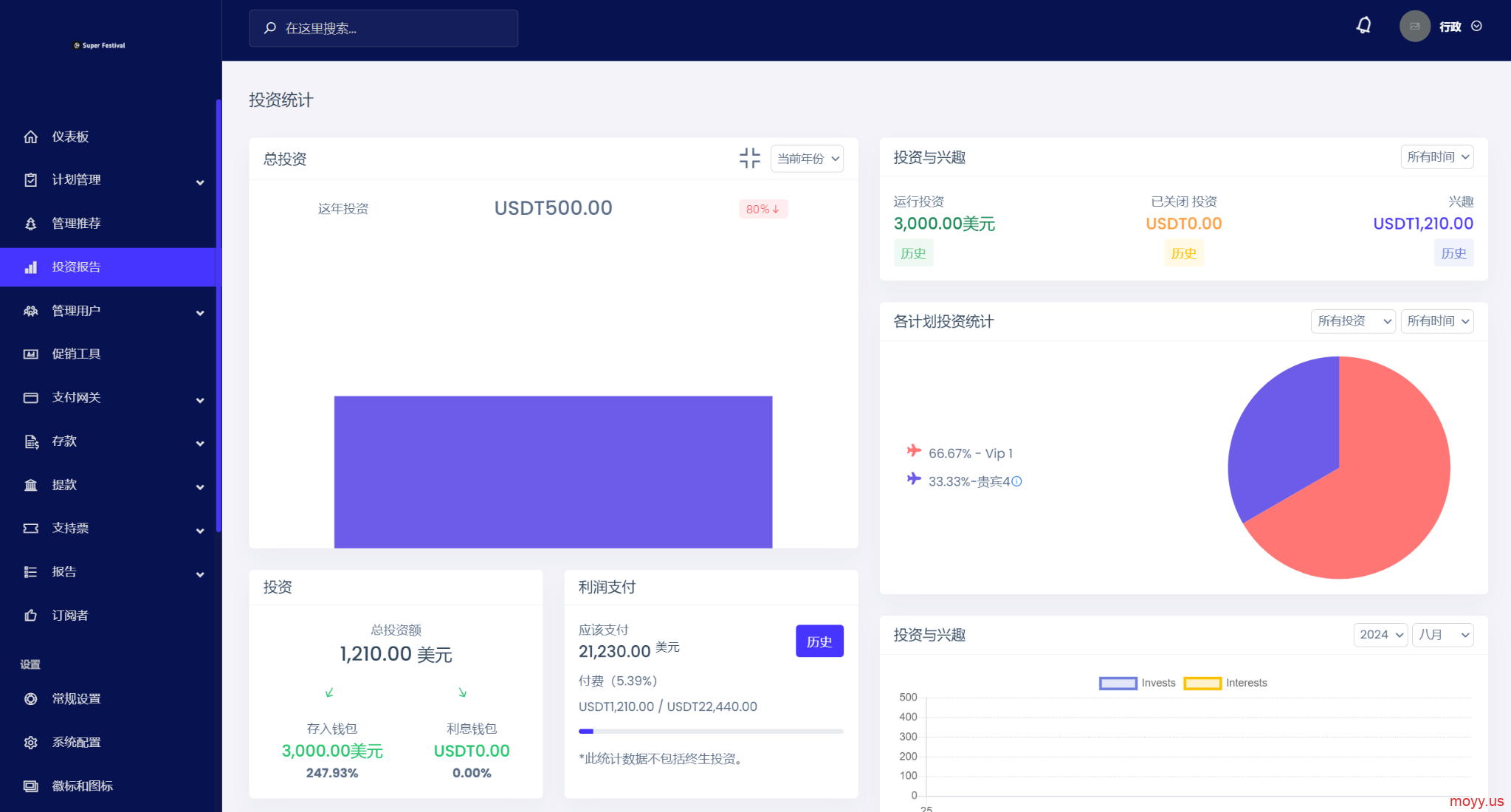
Task: Open 管理推荐 in the sidebar
Action: pyautogui.click(x=108, y=224)
